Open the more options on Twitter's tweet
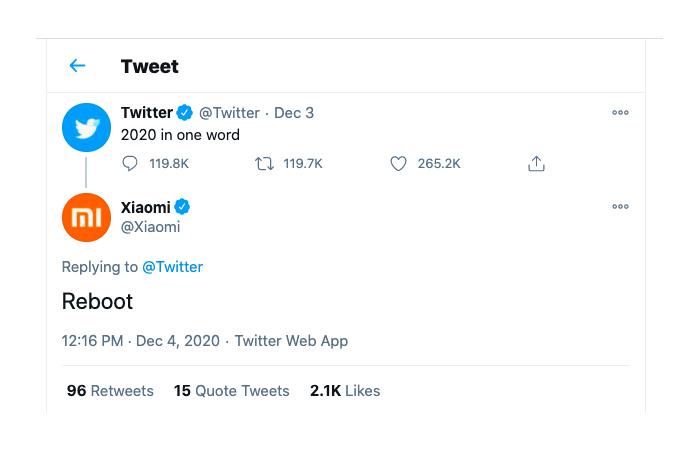The width and height of the screenshot is (700, 450). (x=620, y=112)
